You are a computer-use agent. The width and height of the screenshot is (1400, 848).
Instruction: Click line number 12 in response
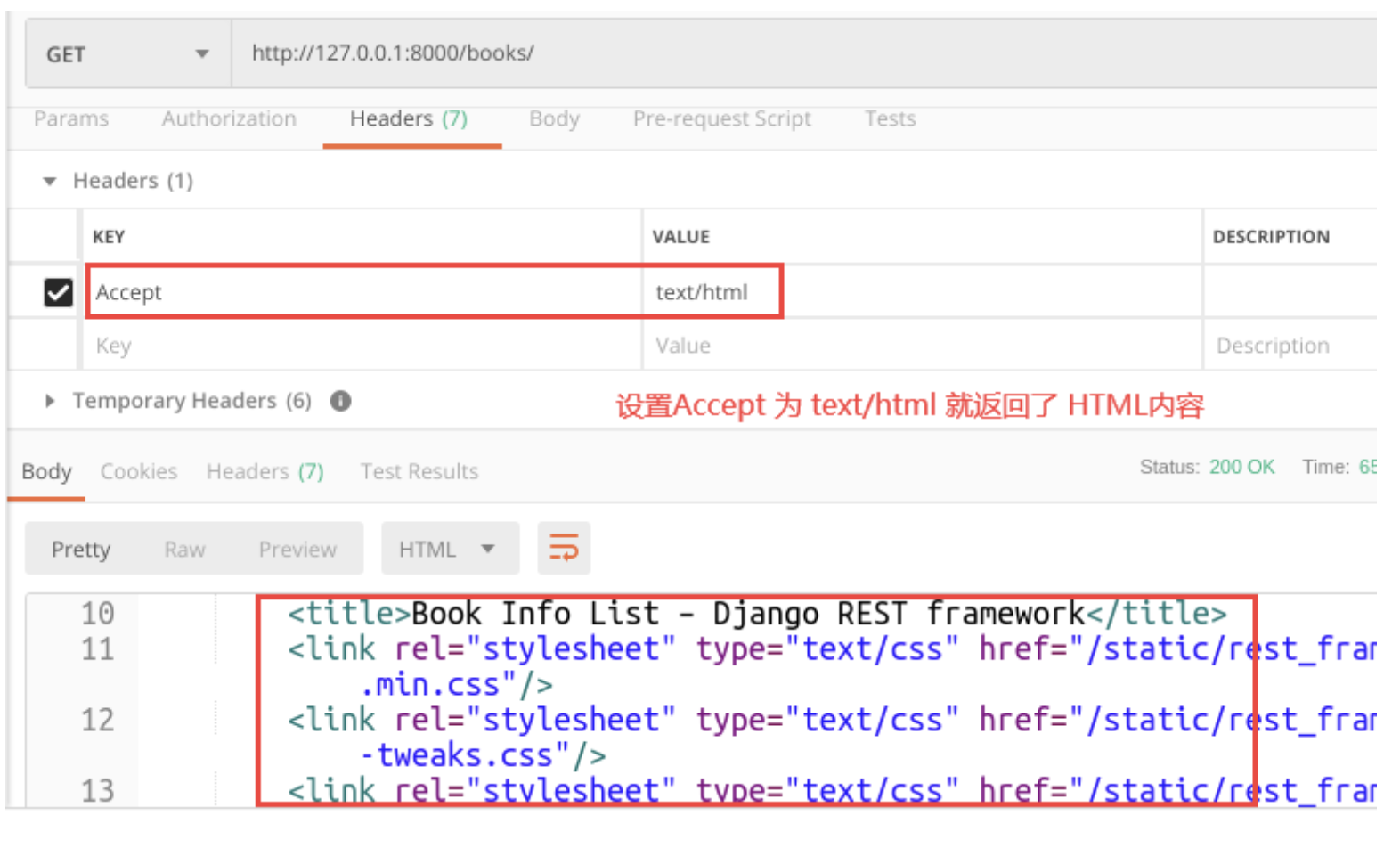[x=98, y=721]
